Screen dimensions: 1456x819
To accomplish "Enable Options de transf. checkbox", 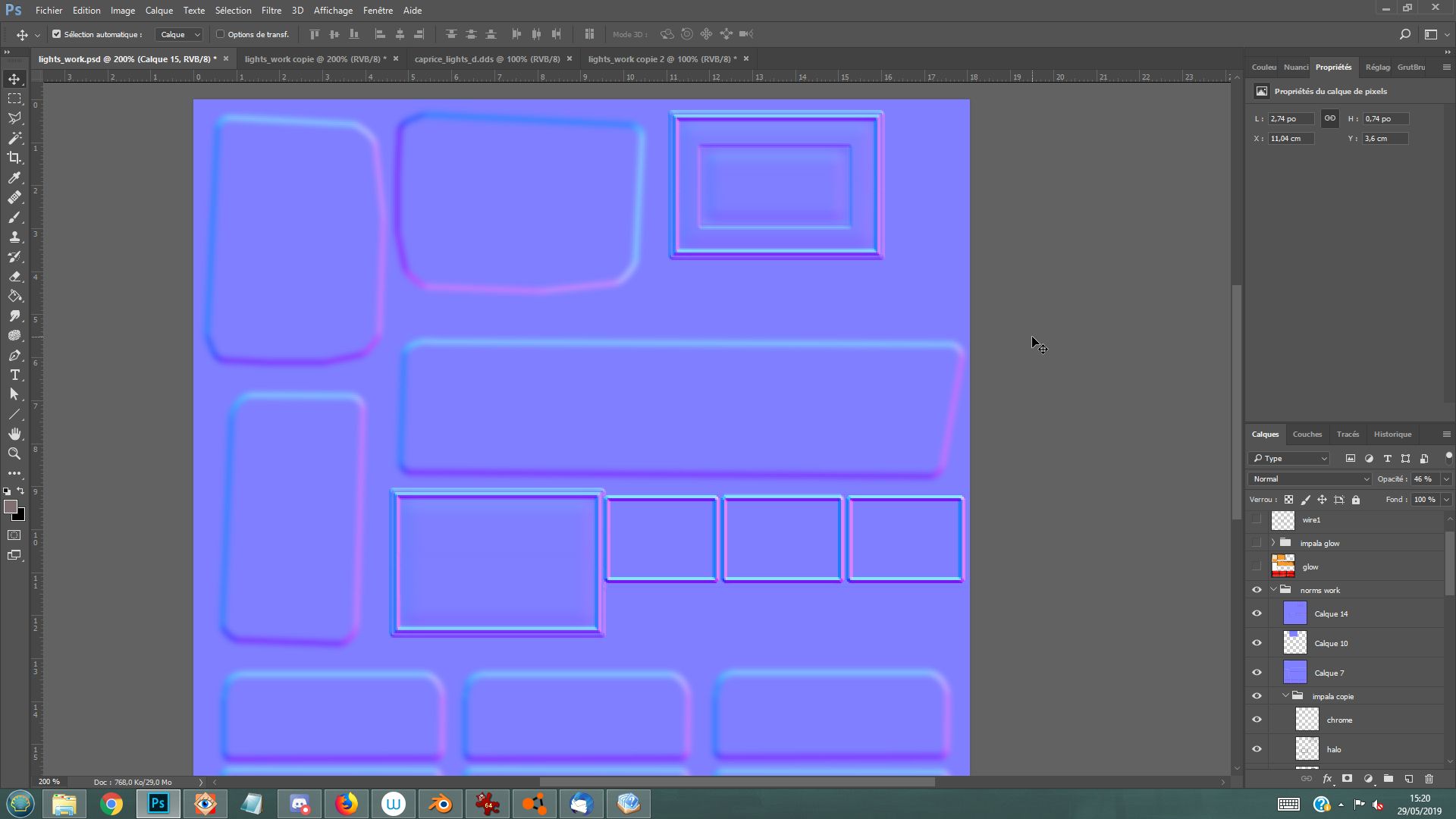I will pyautogui.click(x=221, y=34).
